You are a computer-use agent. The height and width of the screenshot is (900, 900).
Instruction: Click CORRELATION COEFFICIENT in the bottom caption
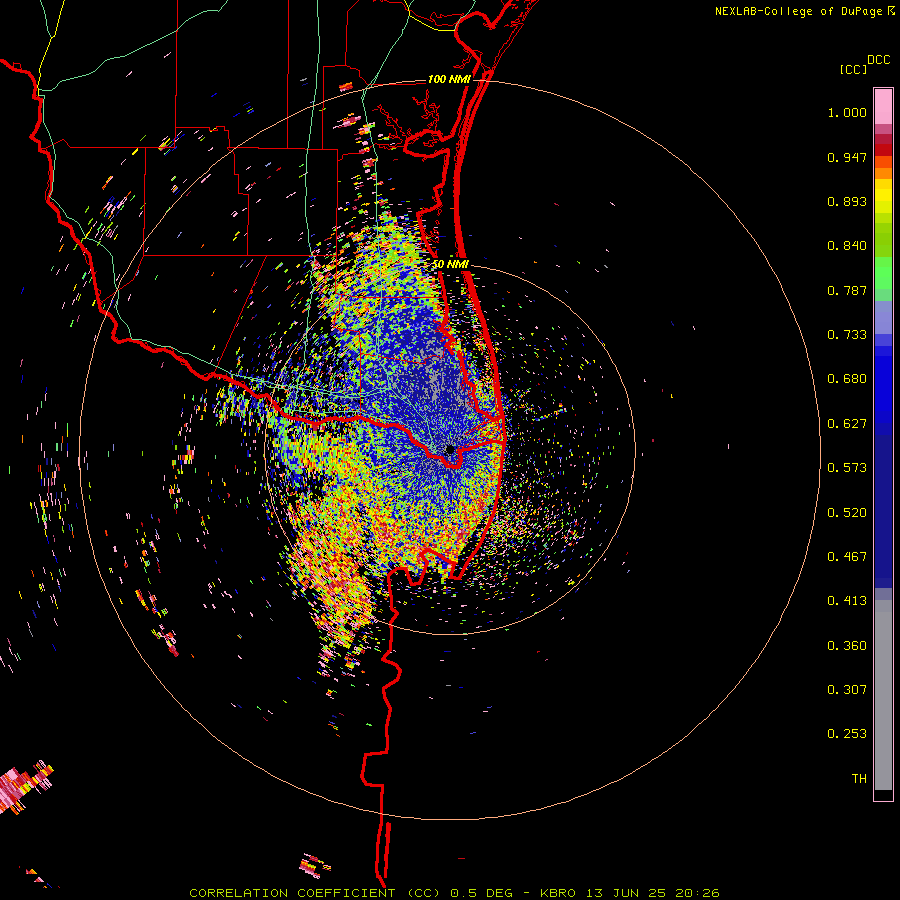(x=292, y=893)
